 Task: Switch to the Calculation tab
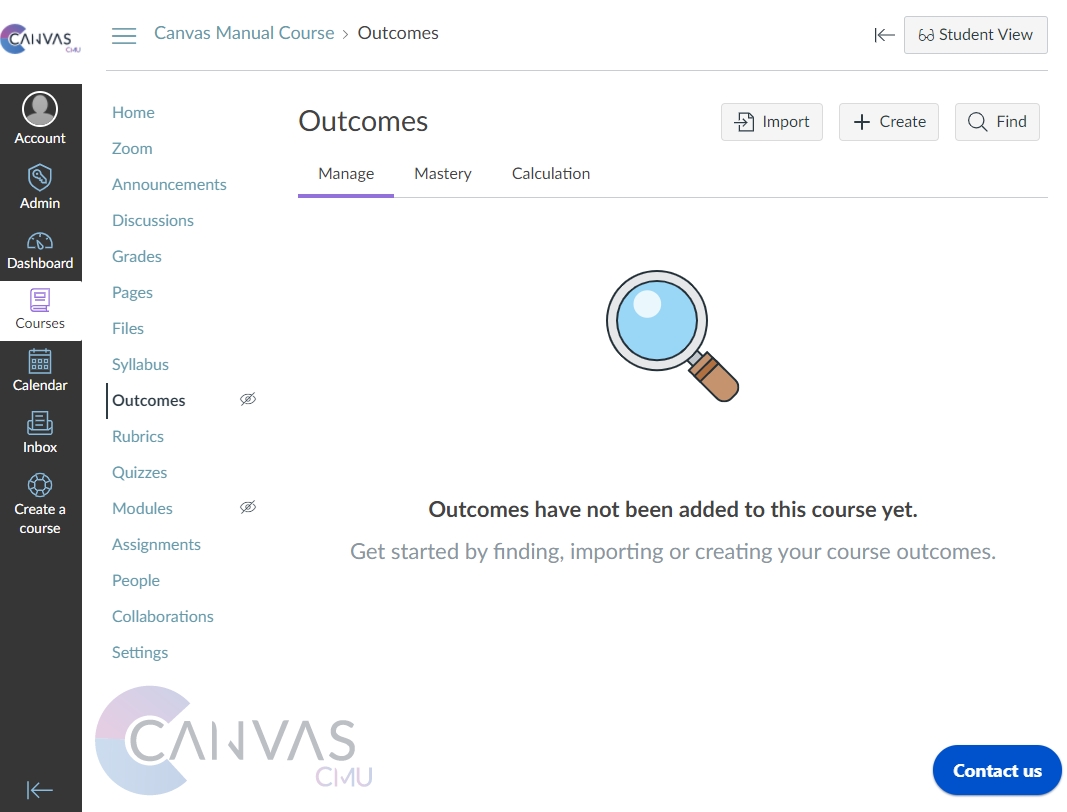click(550, 174)
